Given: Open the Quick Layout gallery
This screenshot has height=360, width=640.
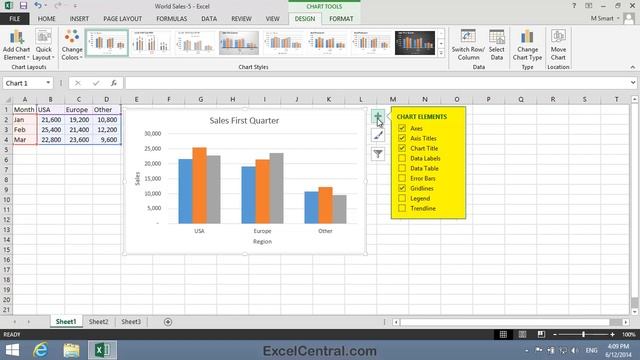Looking at the screenshot, I should pos(43,45).
